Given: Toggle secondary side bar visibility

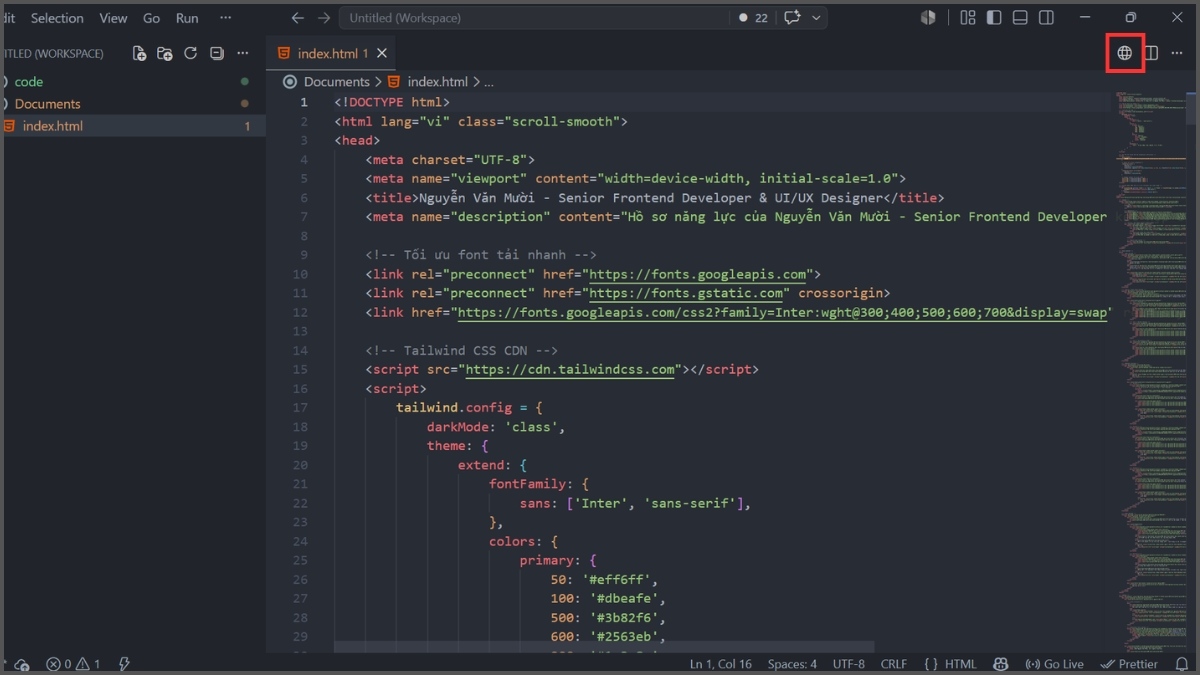Looking at the screenshot, I should [x=1046, y=18].
